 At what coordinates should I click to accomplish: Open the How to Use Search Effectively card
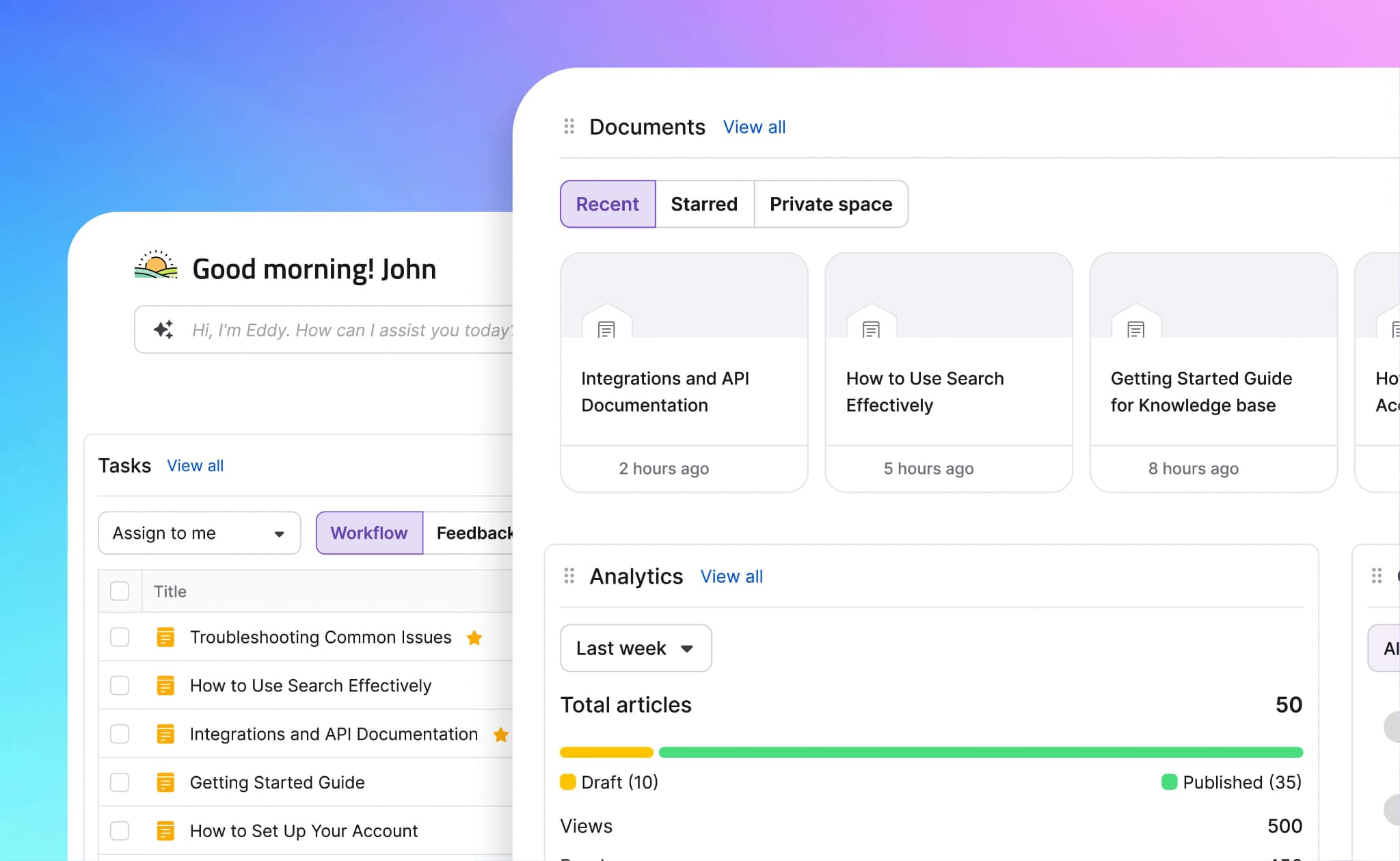(x=949, y=372)
